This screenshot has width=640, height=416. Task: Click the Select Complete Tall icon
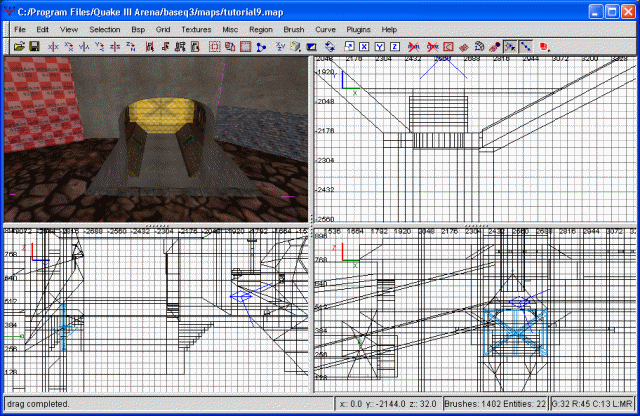(149, 47)
